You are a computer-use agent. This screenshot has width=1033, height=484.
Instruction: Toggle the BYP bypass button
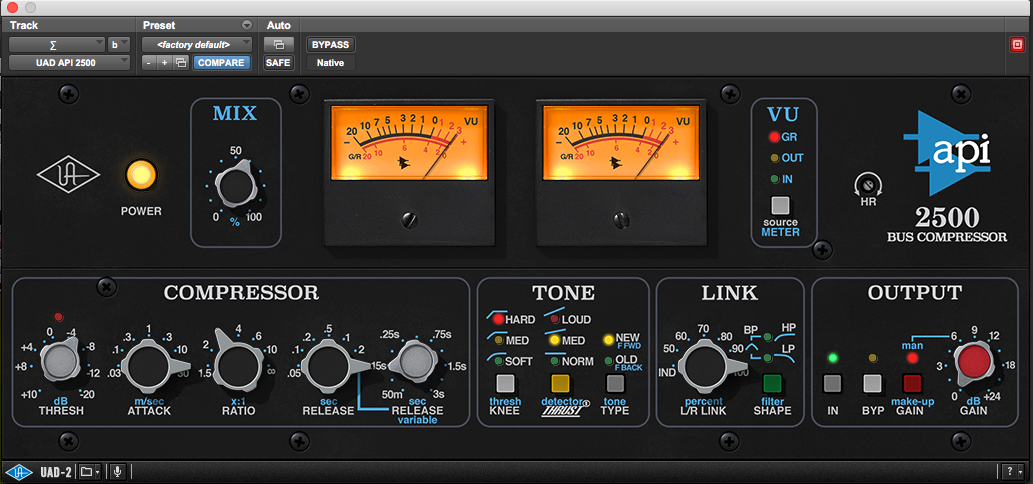(872, 383)
